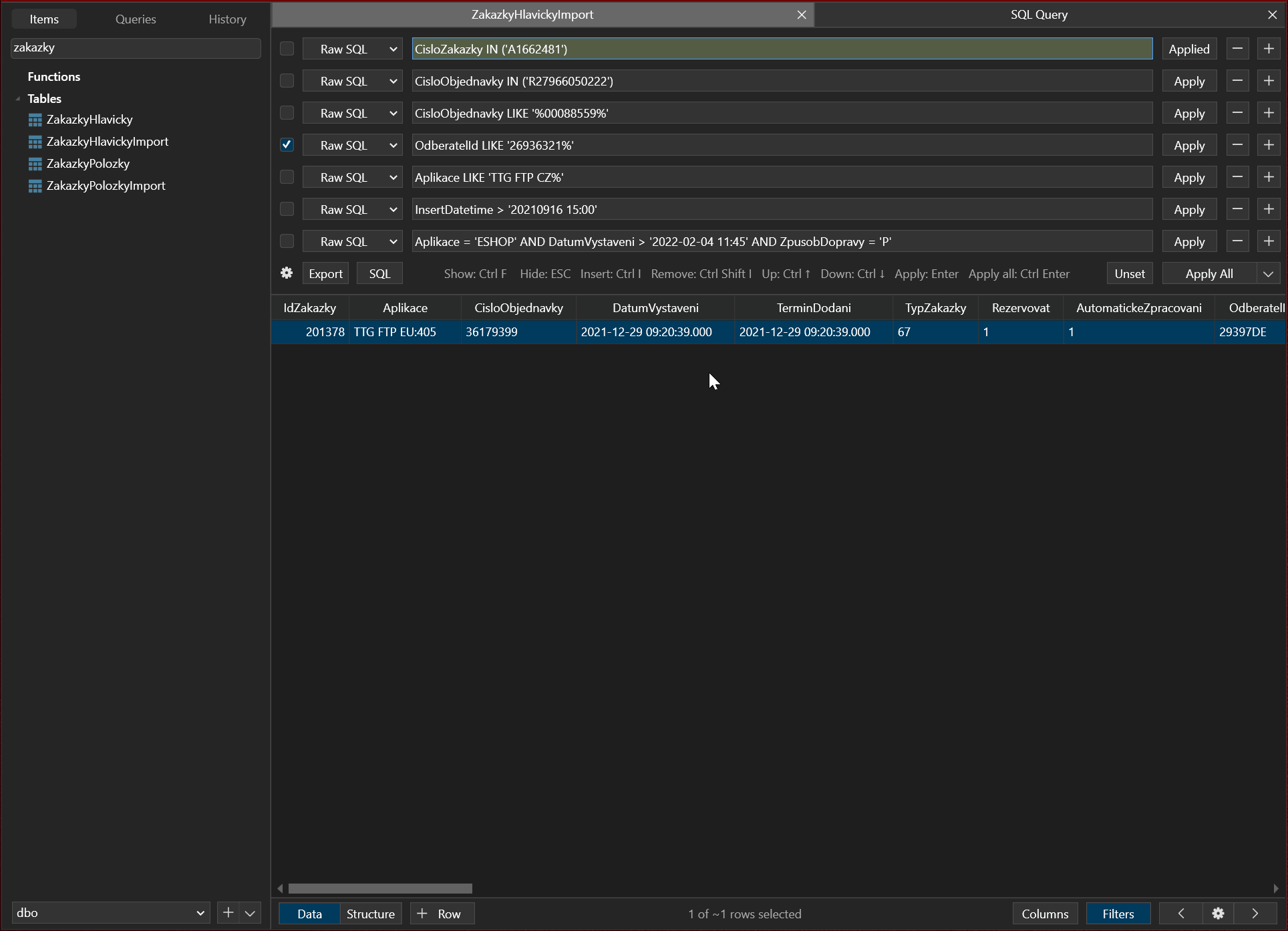1288x931 pixels.
Task: Select the ZakazkyPolozky table icon
Action: tap(34, 163)
